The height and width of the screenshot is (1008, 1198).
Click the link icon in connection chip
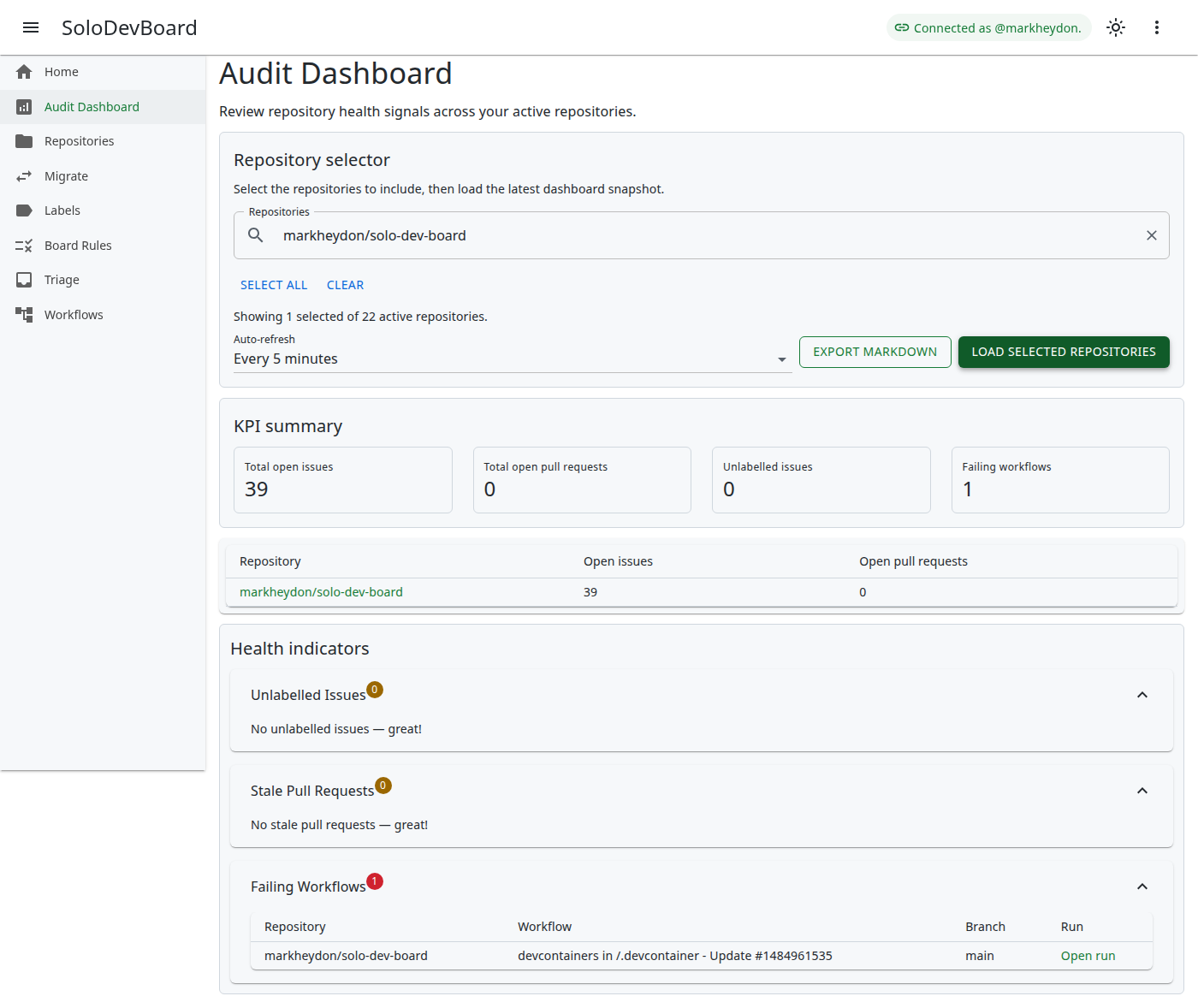902,27
